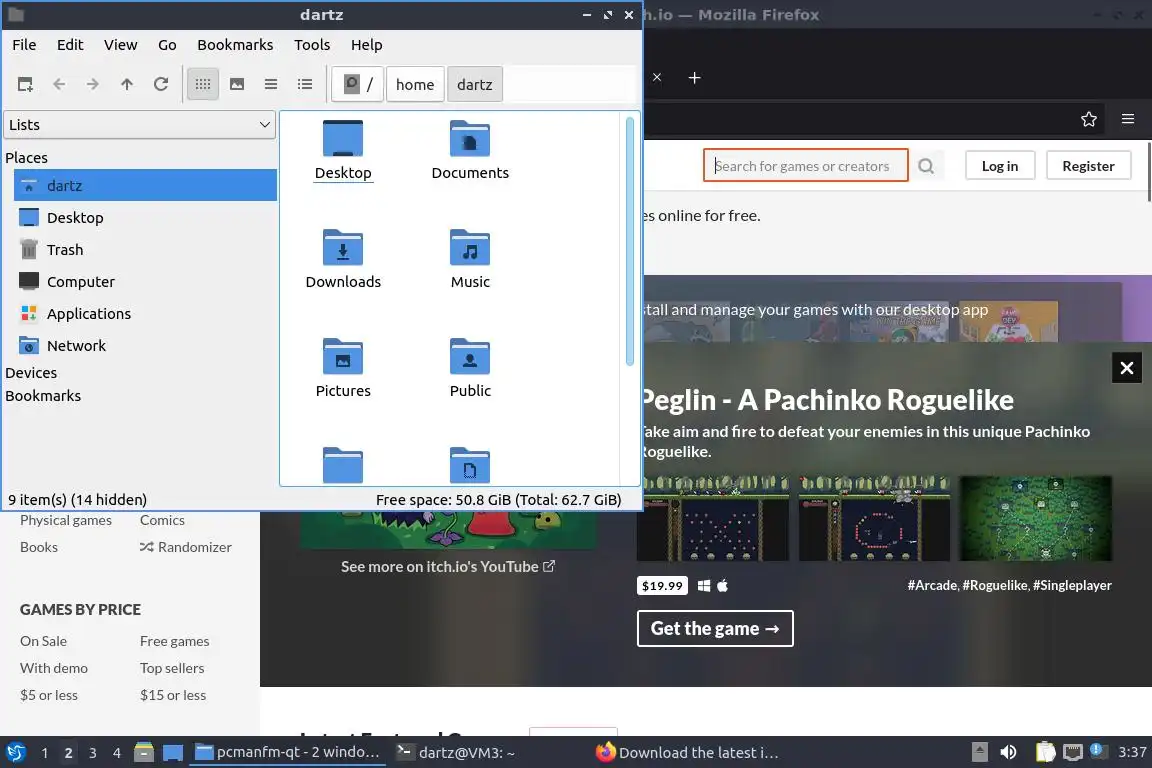Screen dimensions: 1152x768
Task: Switch to detailed list view
Action: [x=305, y=85]
